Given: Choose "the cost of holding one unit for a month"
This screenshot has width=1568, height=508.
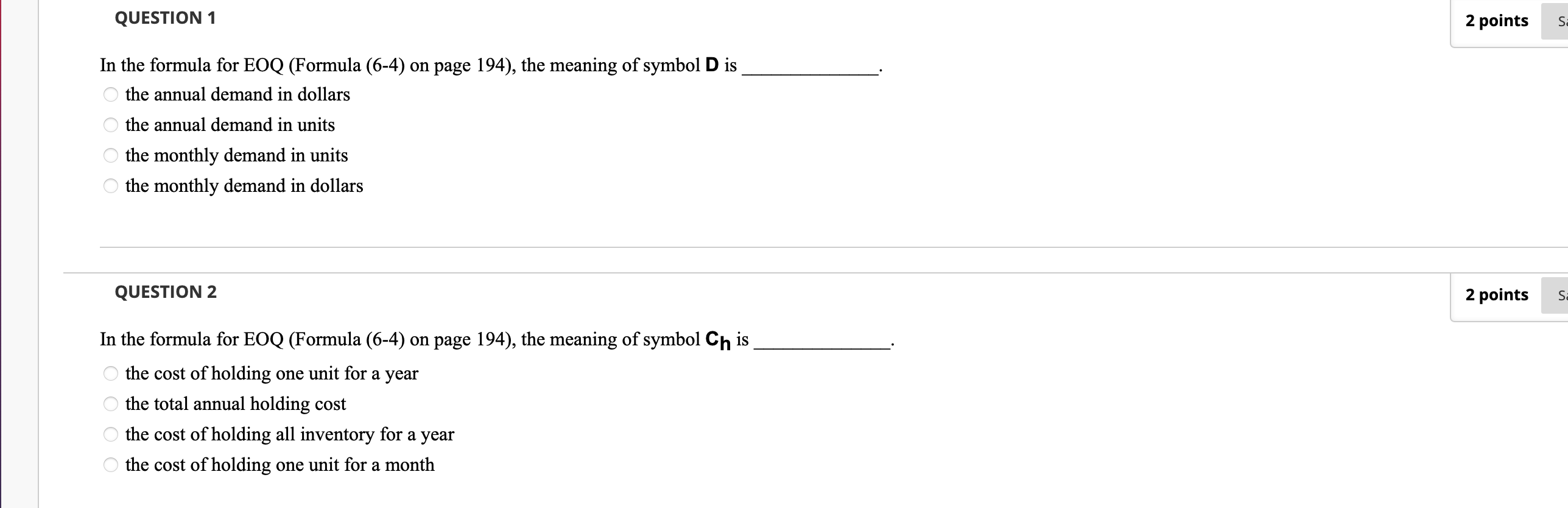Looking at the screenshot, I should 110,465.
